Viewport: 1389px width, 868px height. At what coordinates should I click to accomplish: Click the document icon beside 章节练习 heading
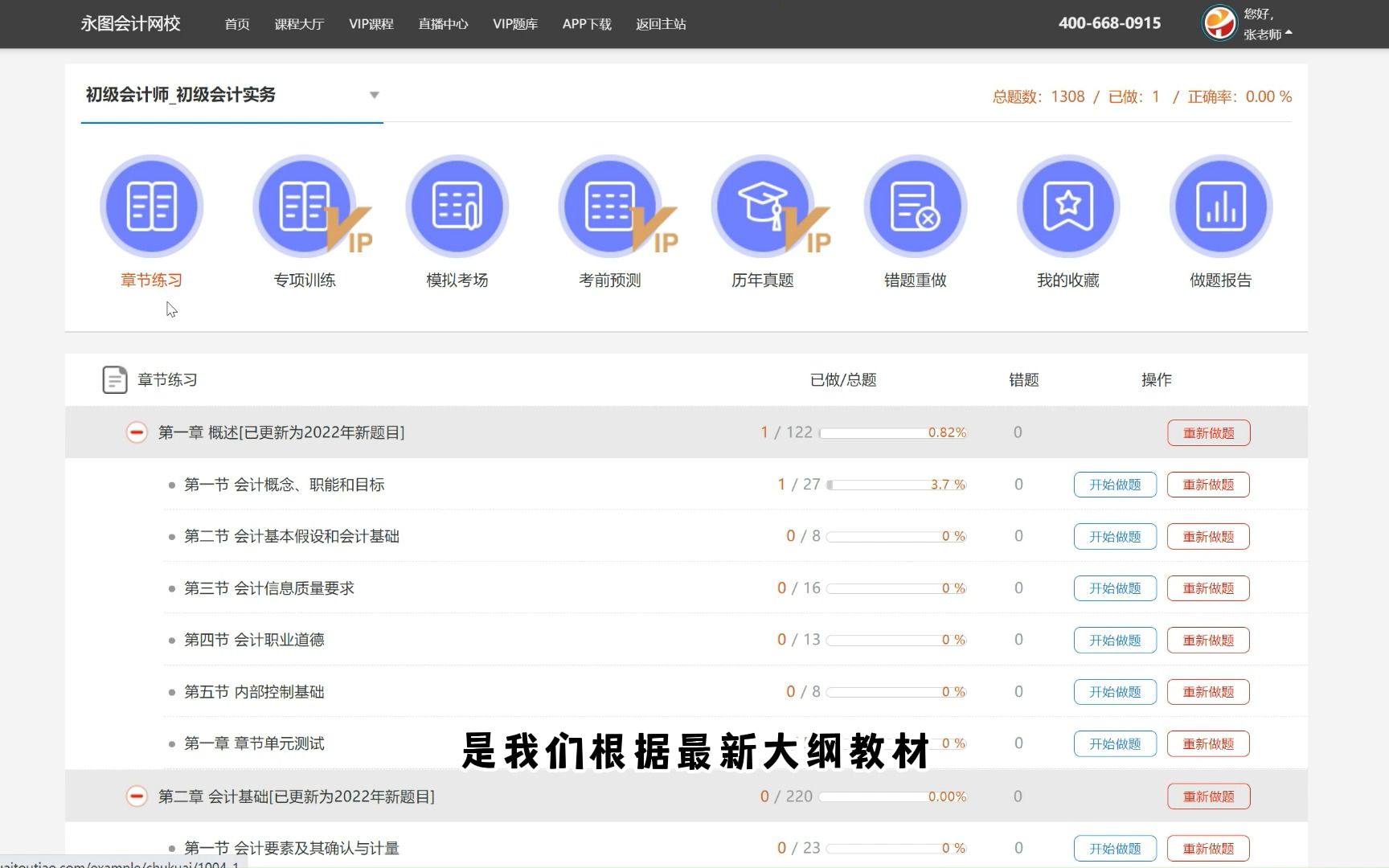click(115, 379)
